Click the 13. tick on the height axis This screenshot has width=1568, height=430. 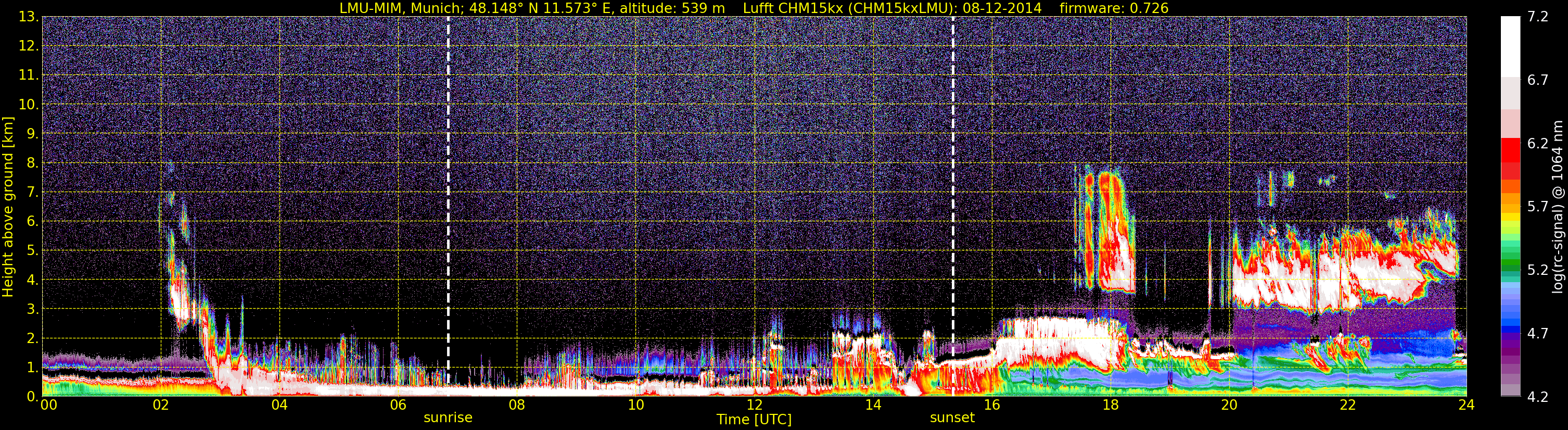pos(29,17)
